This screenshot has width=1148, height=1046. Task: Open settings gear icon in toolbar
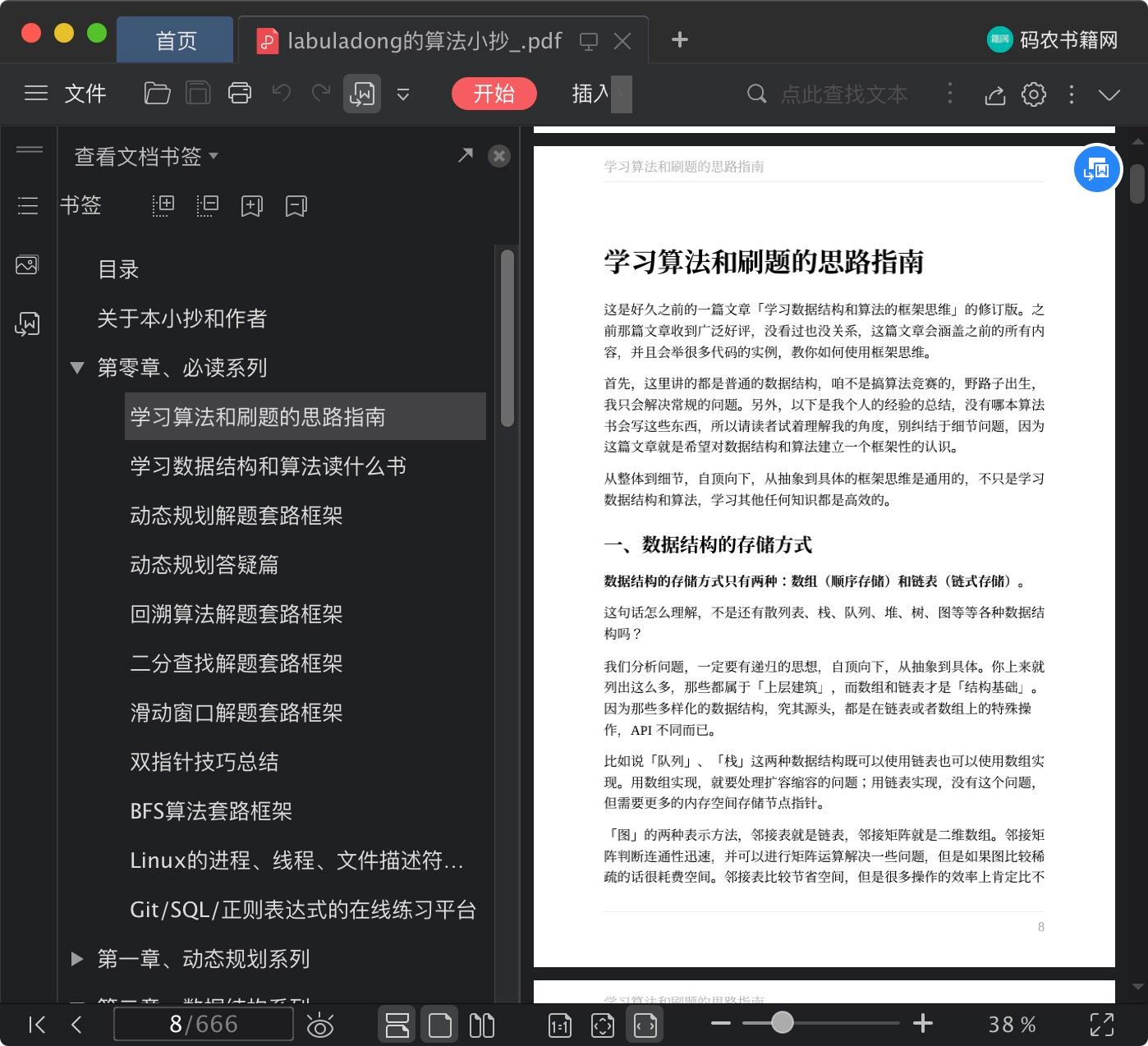pos(1034,94)
